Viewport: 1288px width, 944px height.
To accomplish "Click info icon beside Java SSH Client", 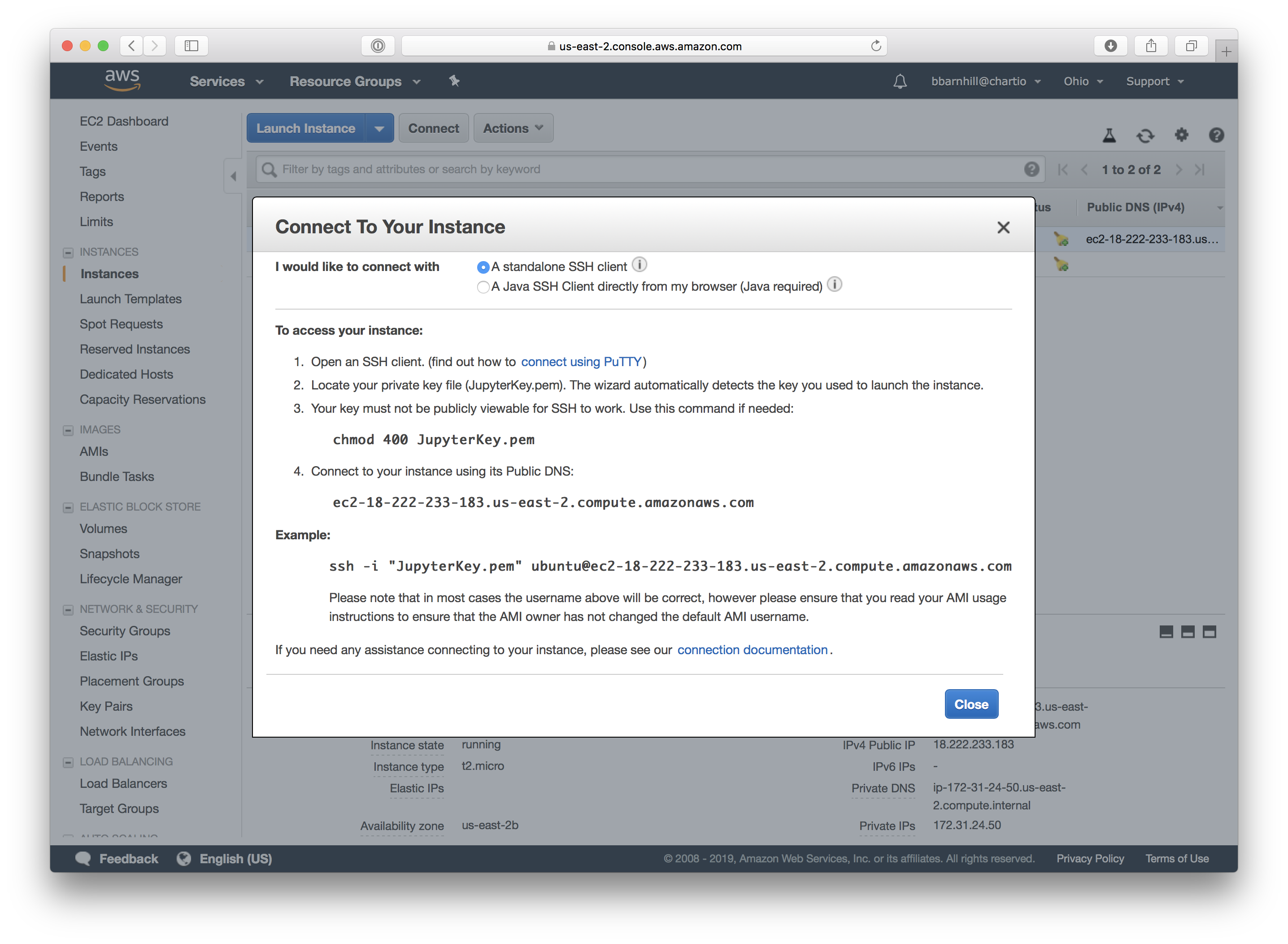I will 835,284.
